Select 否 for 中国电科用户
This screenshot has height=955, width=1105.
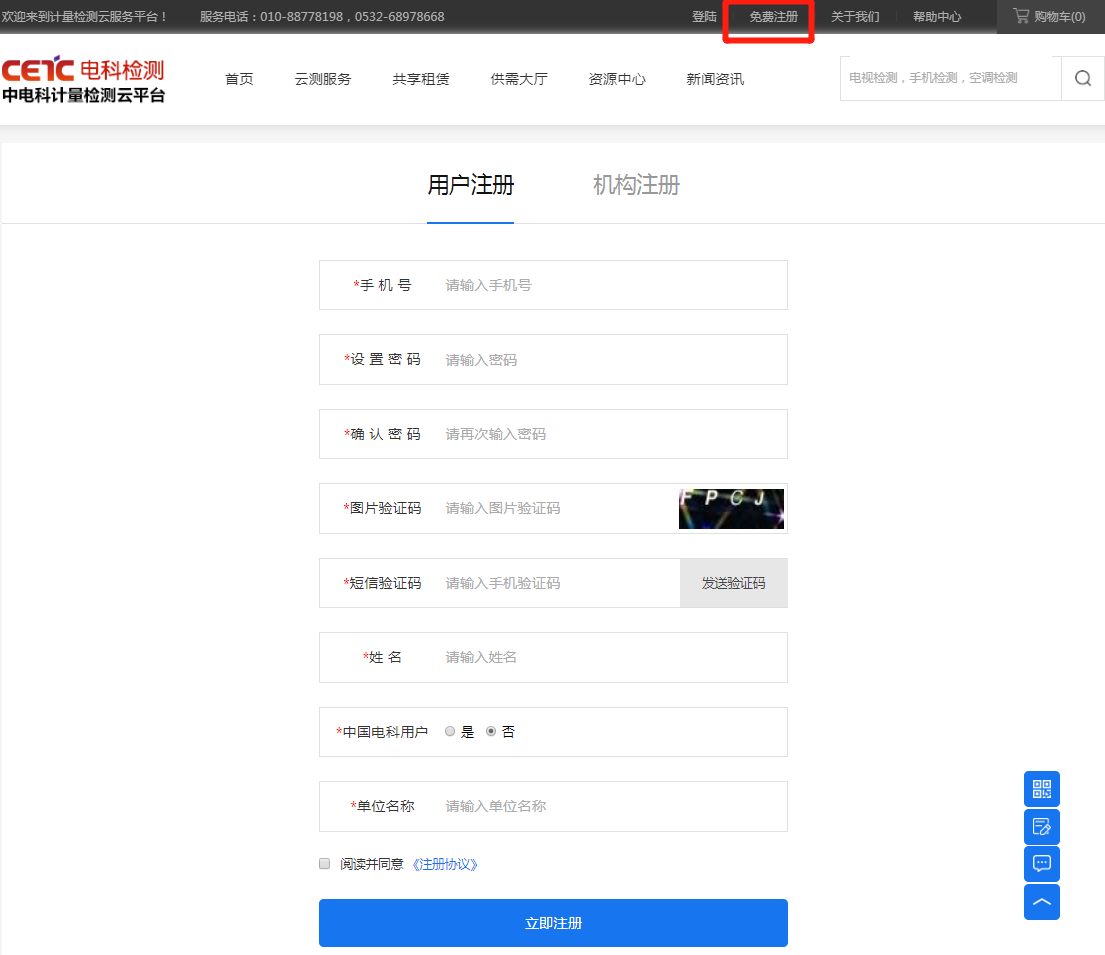pyautogui.click(x=491, y=732)
